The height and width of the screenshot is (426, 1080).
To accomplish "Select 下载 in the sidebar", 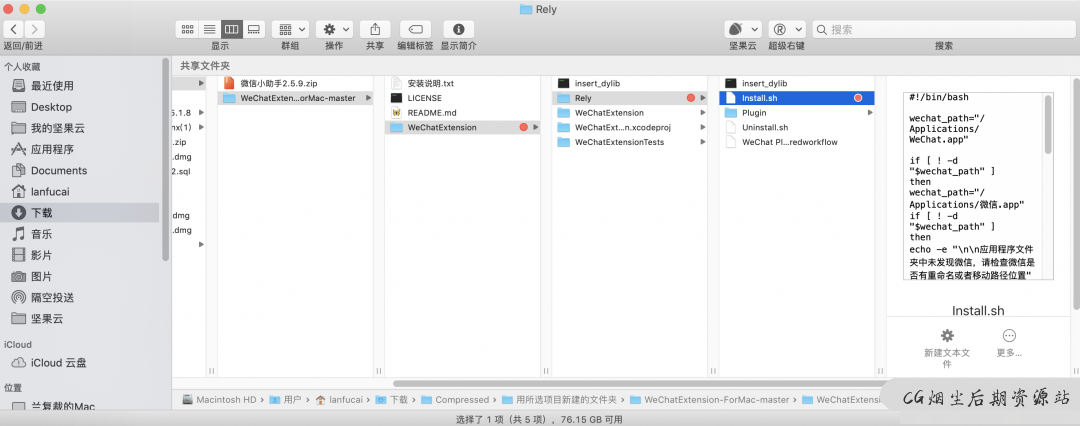I will 81,213.
